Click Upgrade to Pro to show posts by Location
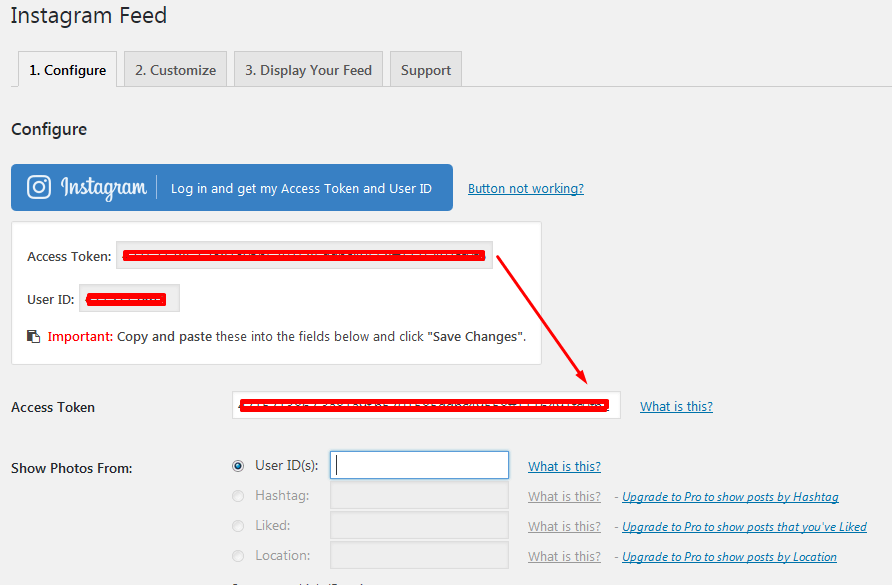 (729, 557)
